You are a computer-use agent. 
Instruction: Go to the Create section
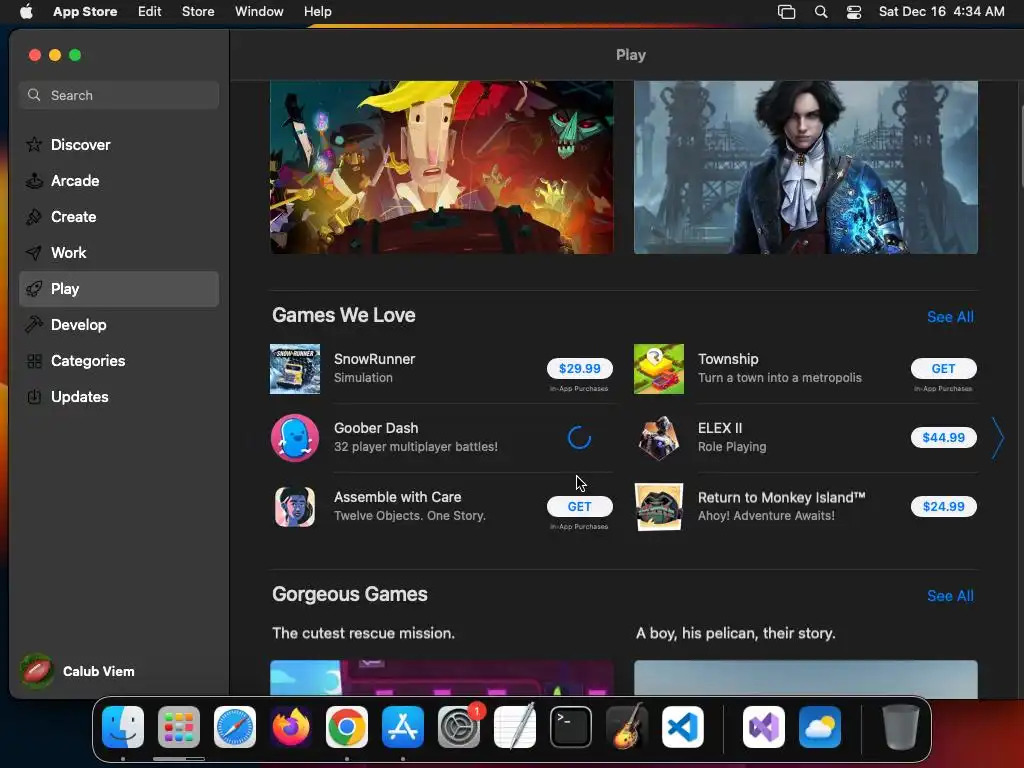click(119, 217)
